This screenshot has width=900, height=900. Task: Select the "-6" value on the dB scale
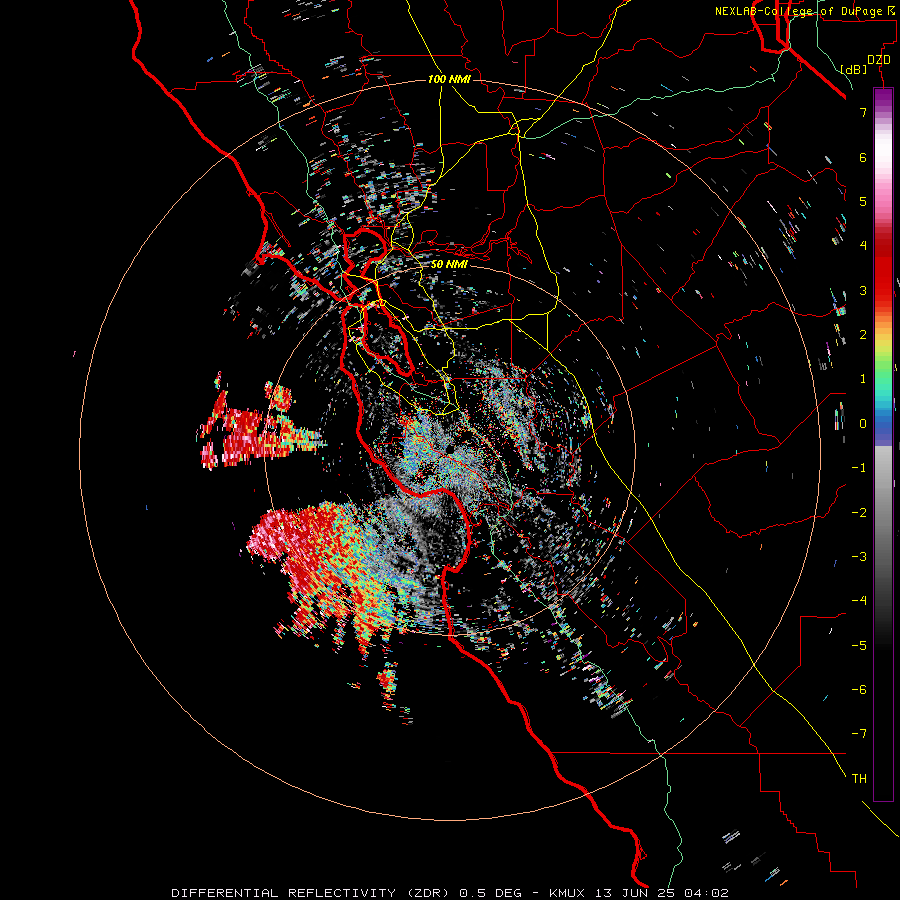click(x=859, y=690)
